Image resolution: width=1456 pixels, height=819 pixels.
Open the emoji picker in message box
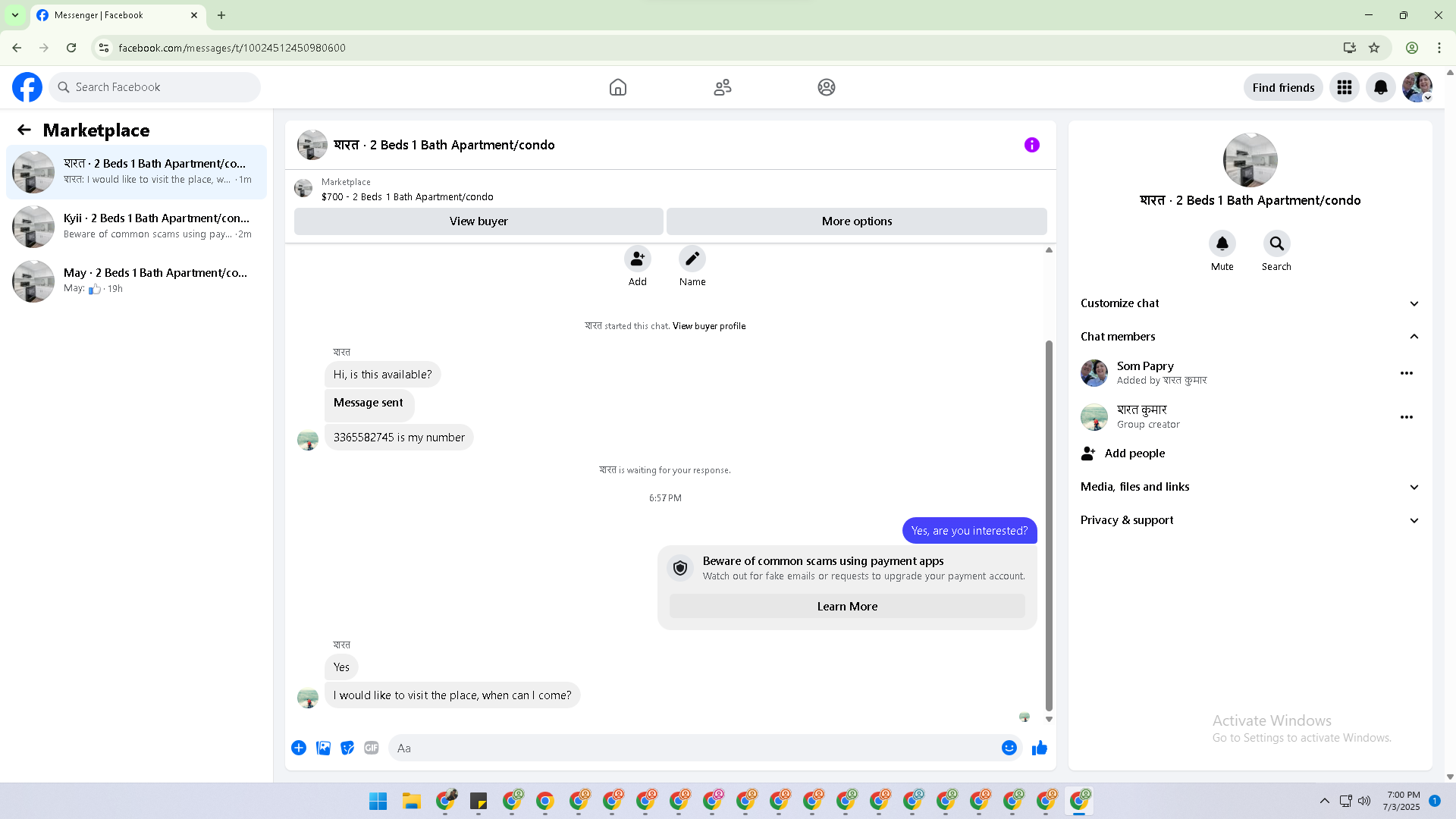coord(1009,748)
